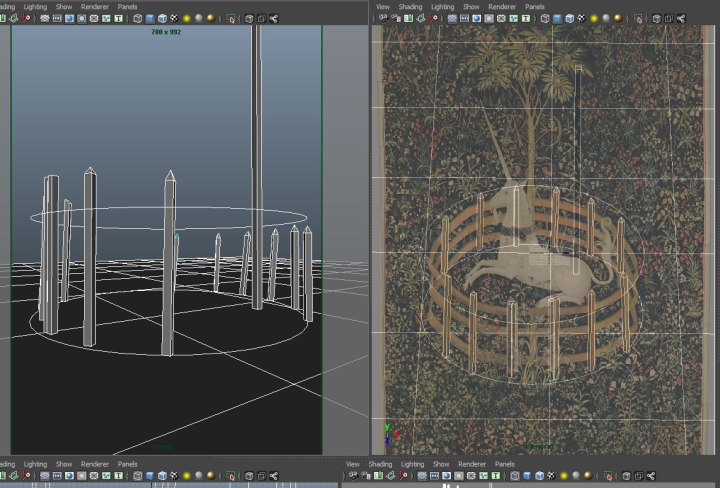The height and width of the screenshot is (488, 720).
Task: Click Image Plane icon in the top-left panel
Action: pos(14,18)
